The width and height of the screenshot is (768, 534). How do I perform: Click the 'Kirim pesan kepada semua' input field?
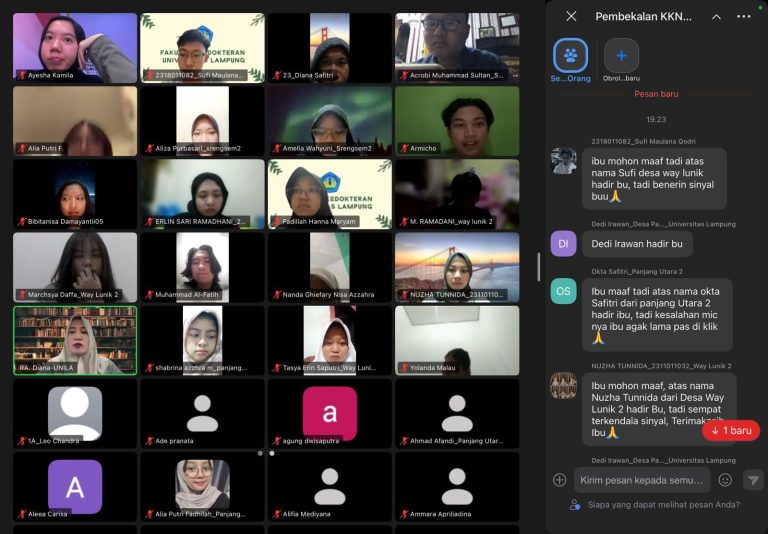point(640,480)
